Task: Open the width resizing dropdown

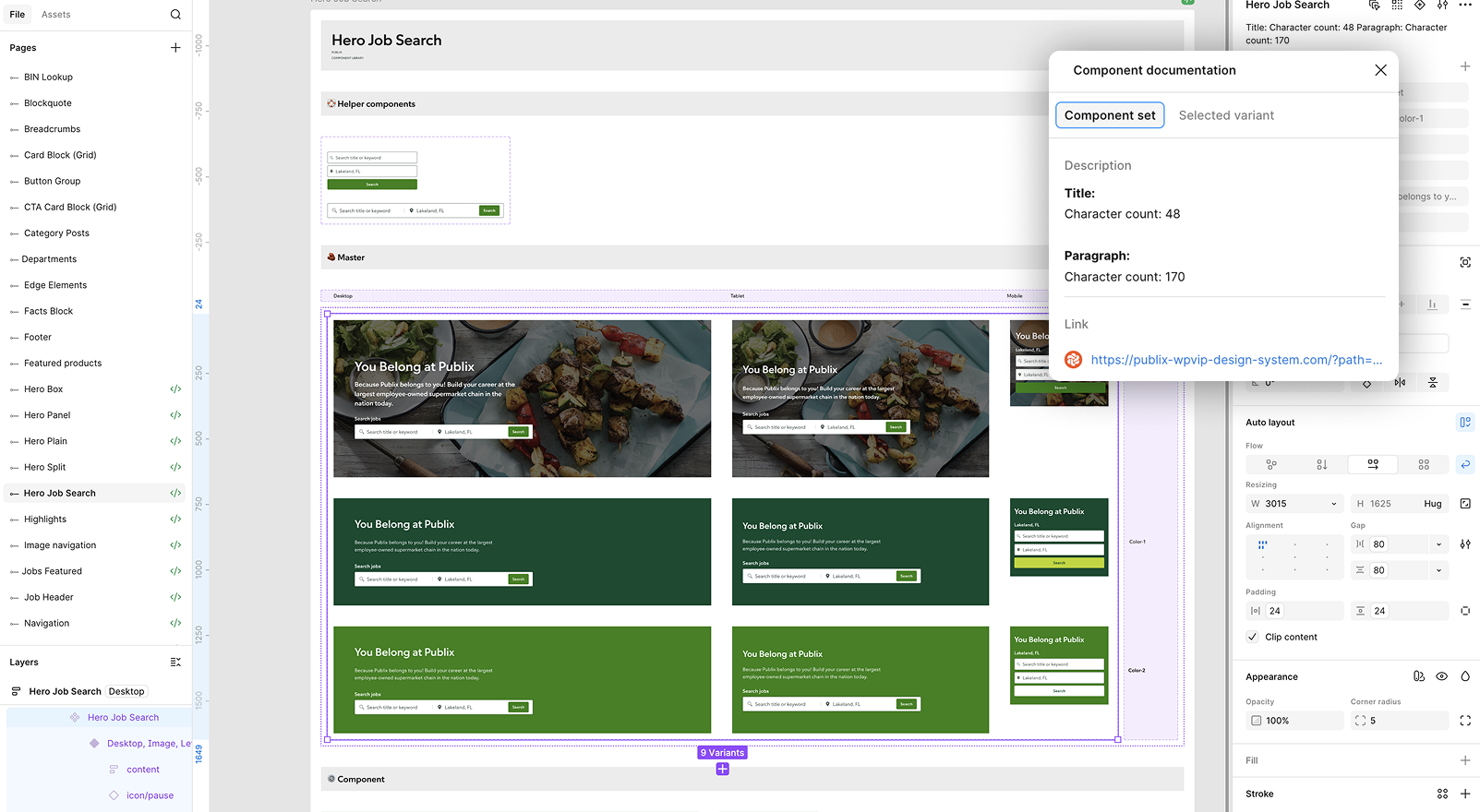Action: (x=1333, y=504)
